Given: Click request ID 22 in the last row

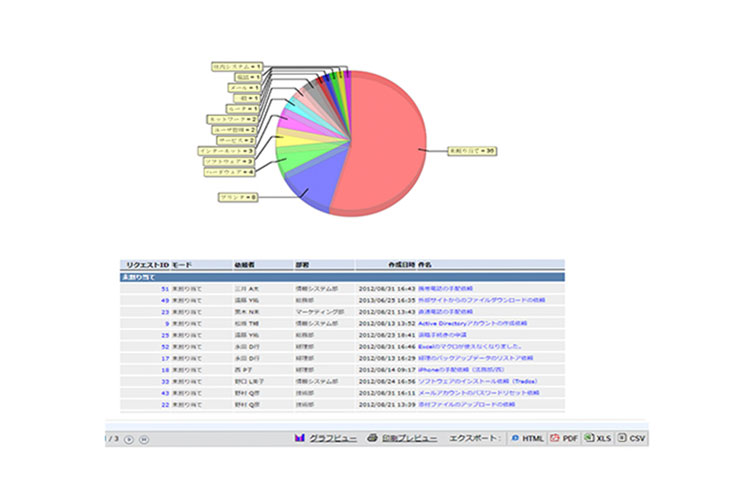Looking at the screenshot, I should pos(164,404).
